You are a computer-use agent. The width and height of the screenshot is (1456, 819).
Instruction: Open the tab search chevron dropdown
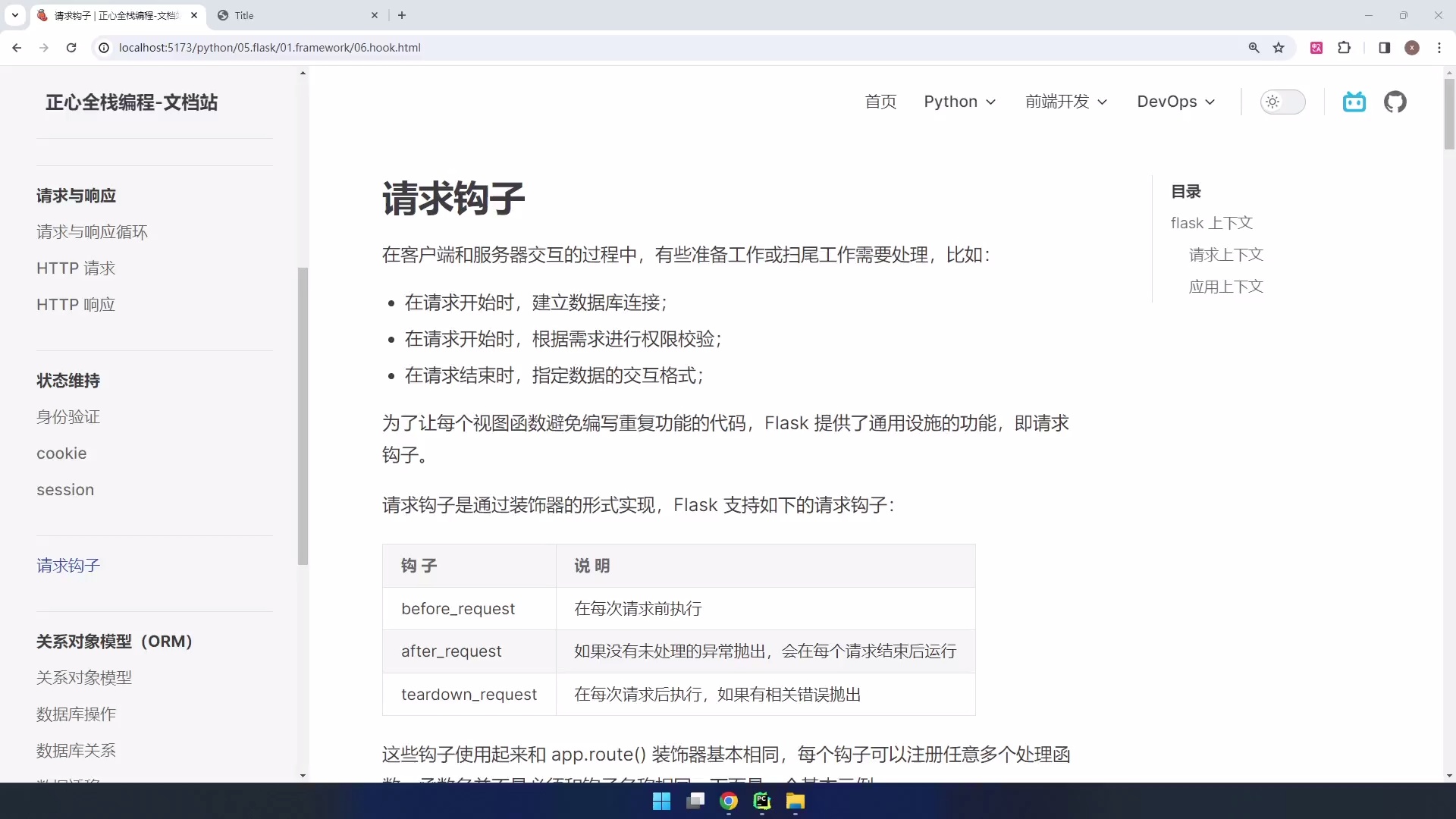pyautogui.click(x=15, y=15)
